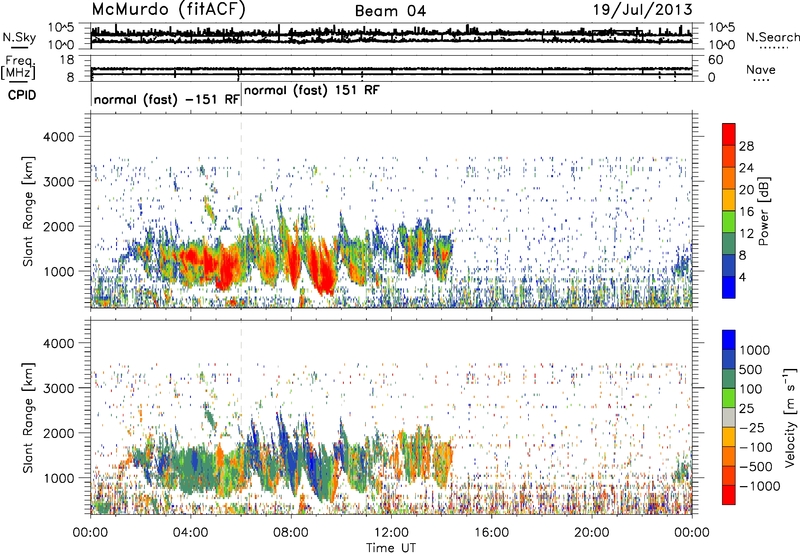Click the power colorbar value 20
Viewport: 800px width, 554px height.
point(746,190)
